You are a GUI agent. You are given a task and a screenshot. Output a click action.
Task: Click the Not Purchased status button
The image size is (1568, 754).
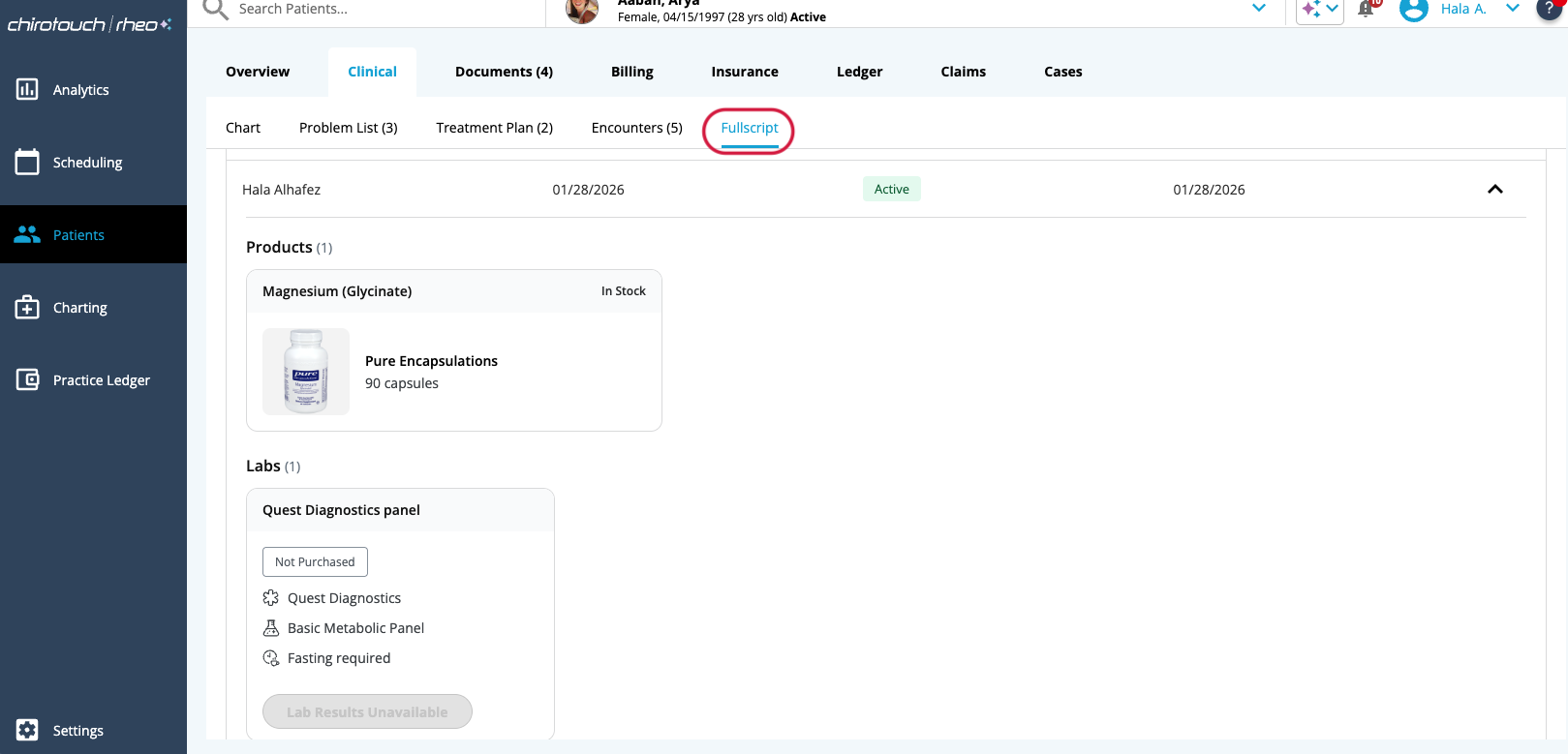[x=315, y=561]
